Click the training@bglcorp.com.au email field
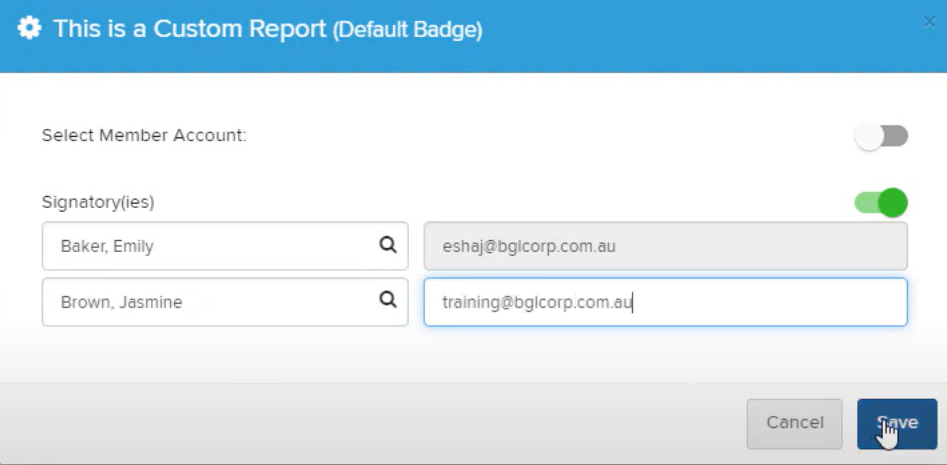The height and width of the screenshot is (465, 947). pos(666,302)
